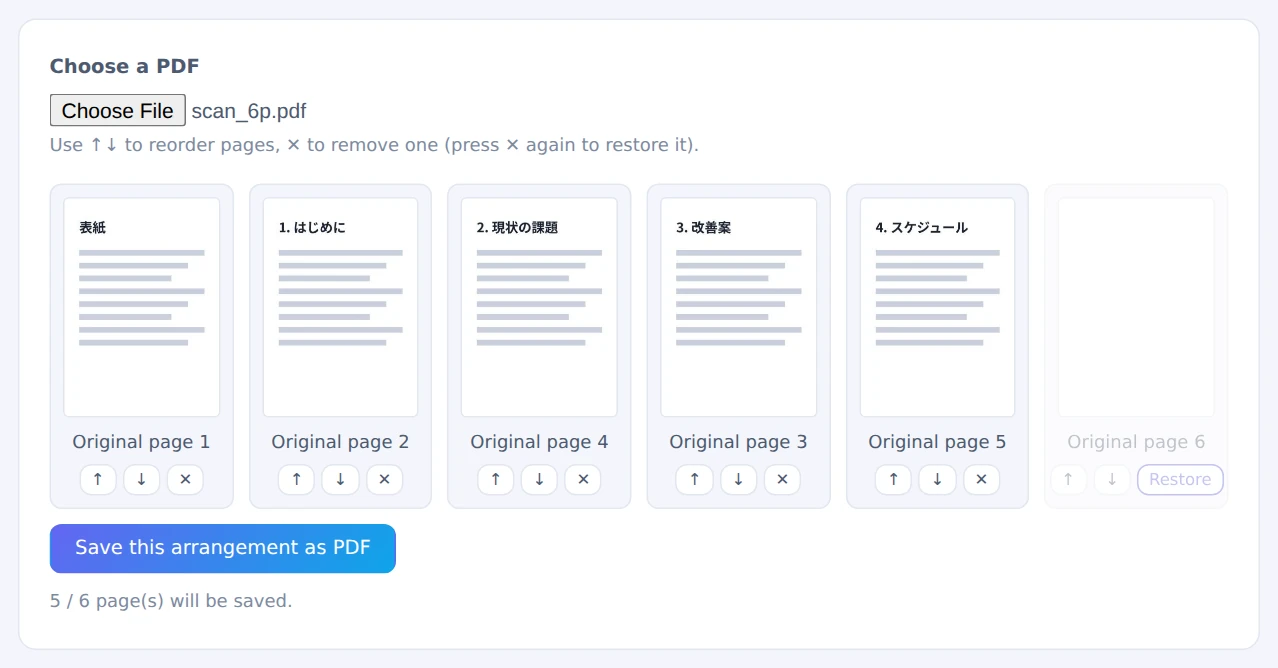The width and height of the screenshot is (1278, 668).
Task: Select the 1. はじめに page thumbnail
Action: pyautogui.click(x=340, y=307)
